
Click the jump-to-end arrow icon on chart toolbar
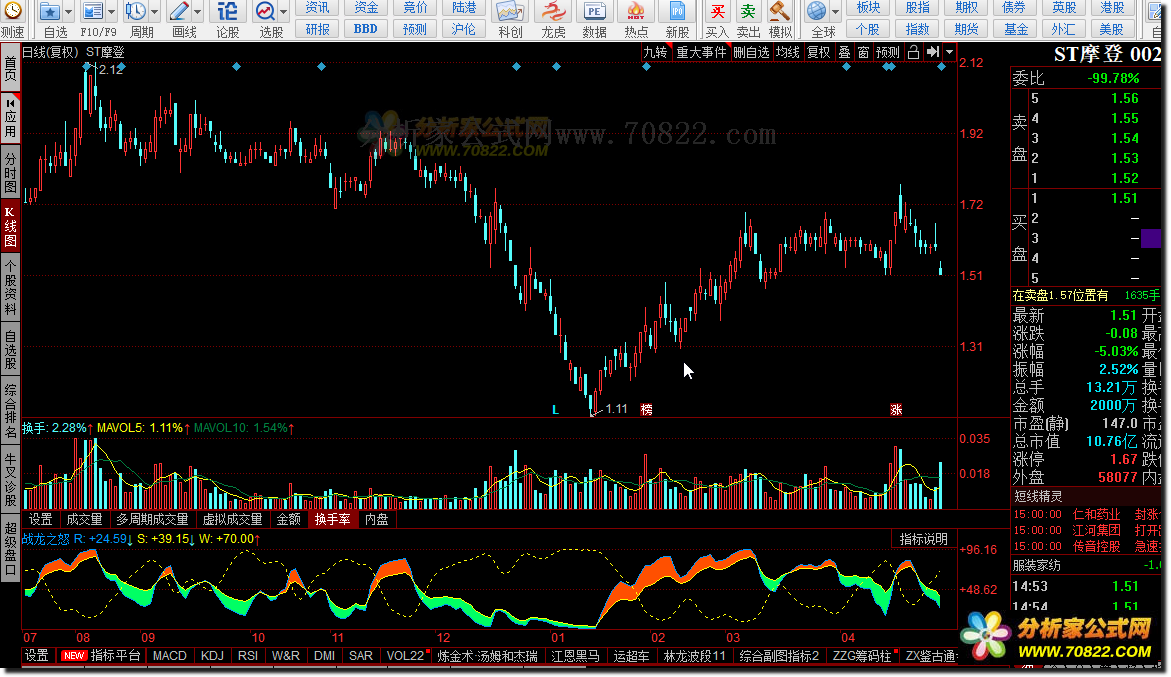(933, 52)
